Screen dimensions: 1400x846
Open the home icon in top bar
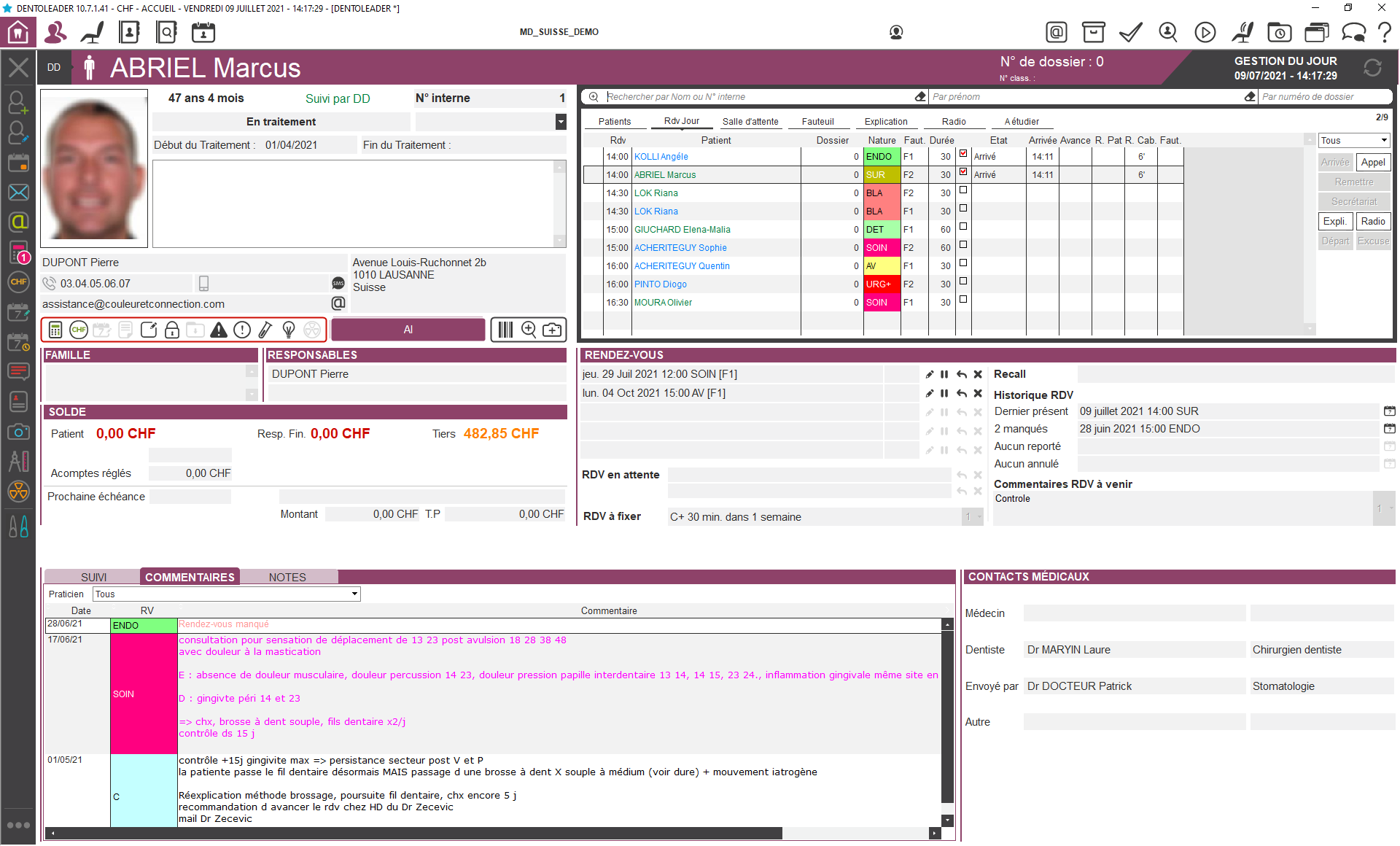[18, 32]
